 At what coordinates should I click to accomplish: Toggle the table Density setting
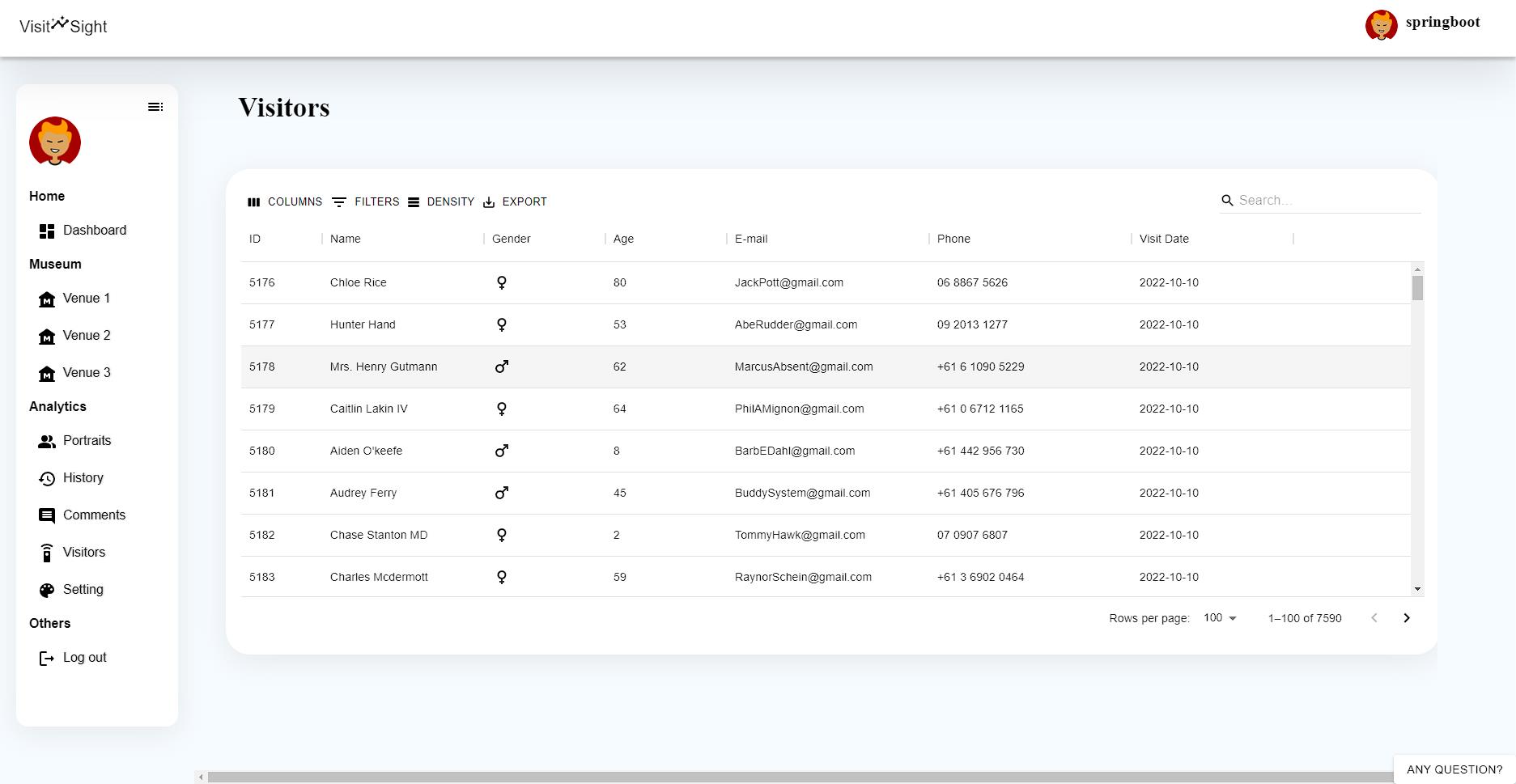pos(414,201)
